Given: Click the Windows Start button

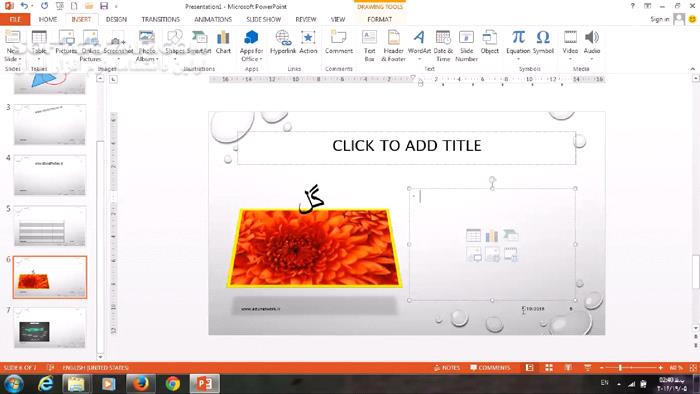Looking at the screenshot, I should tap(14, 384).
